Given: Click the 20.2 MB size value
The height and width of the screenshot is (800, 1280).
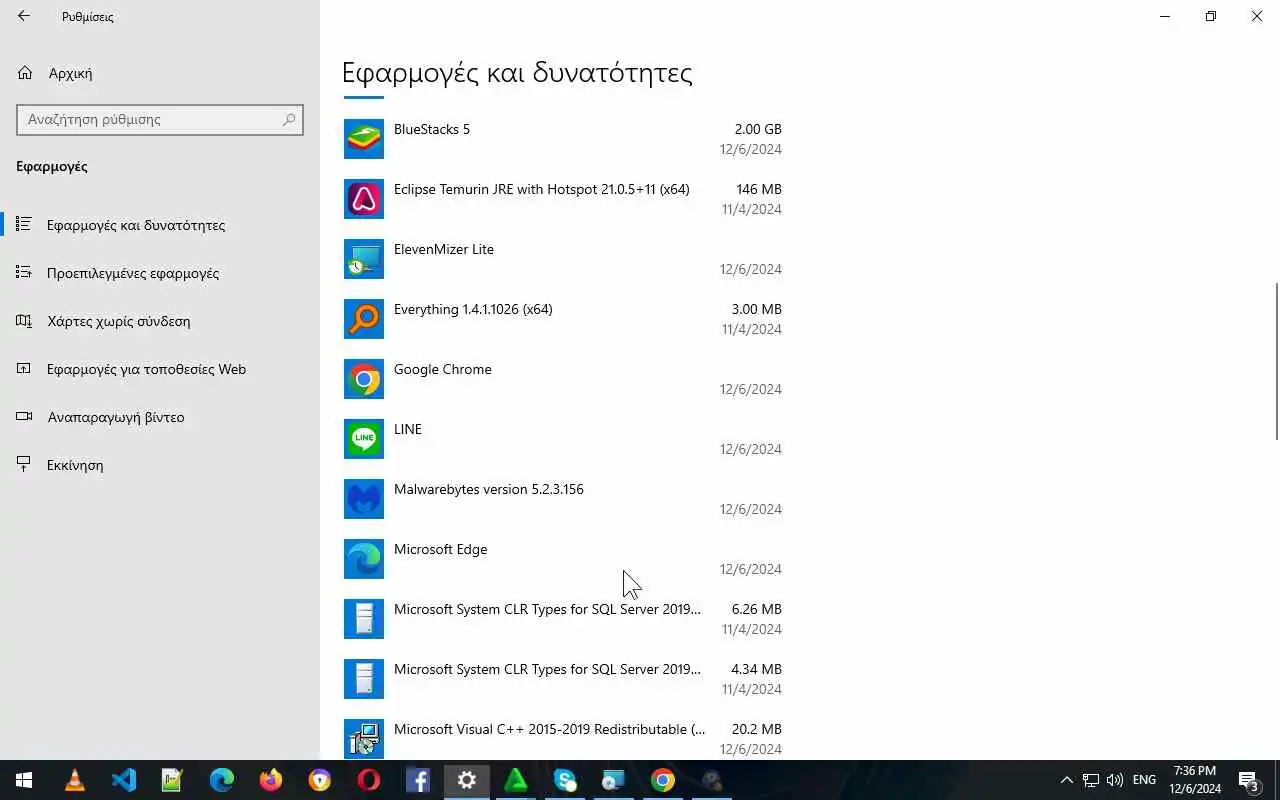Looking at the screenshot, I should (x=757, y=729).
